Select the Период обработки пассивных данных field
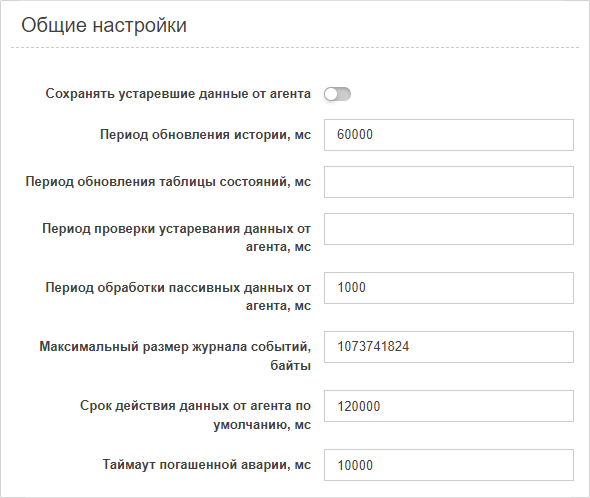This screenshot has height=498, width=590. point(449,288)
